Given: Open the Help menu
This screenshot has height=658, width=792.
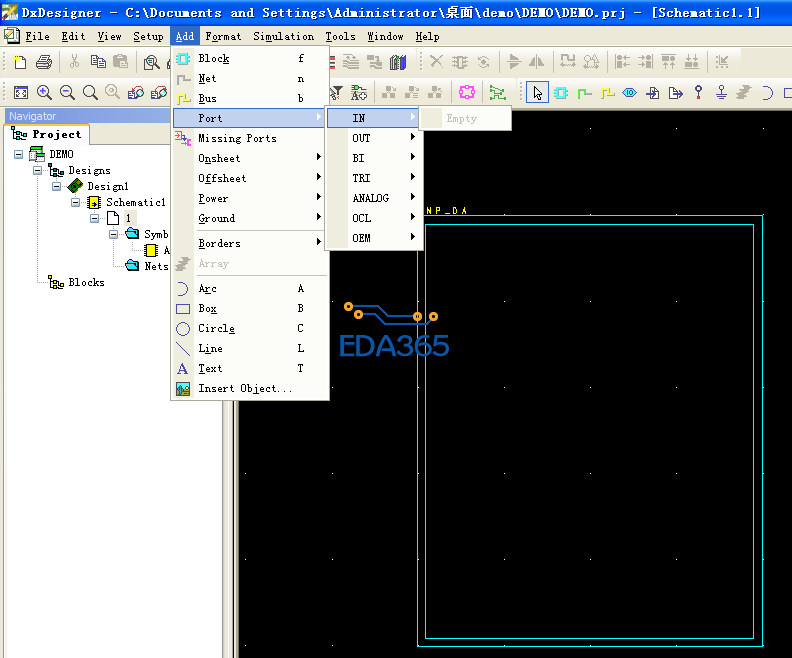Looking at the screenshot, I should click(x=427, y=36).
